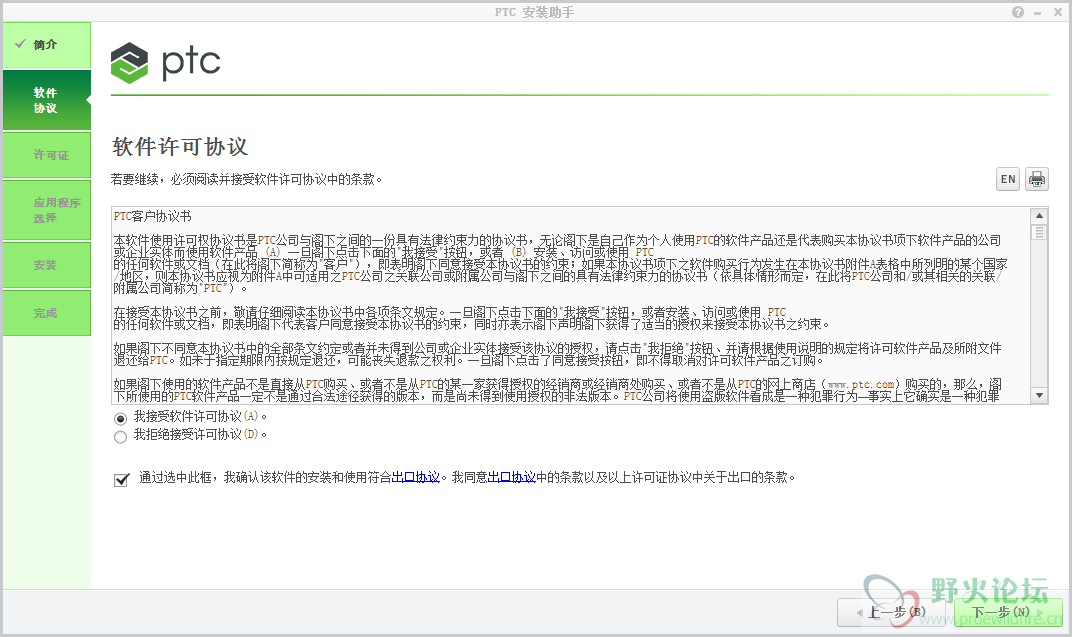Click the license text scrollbar thumb
Viewport: 1072px width, 637px height.
pos(1039,232)
